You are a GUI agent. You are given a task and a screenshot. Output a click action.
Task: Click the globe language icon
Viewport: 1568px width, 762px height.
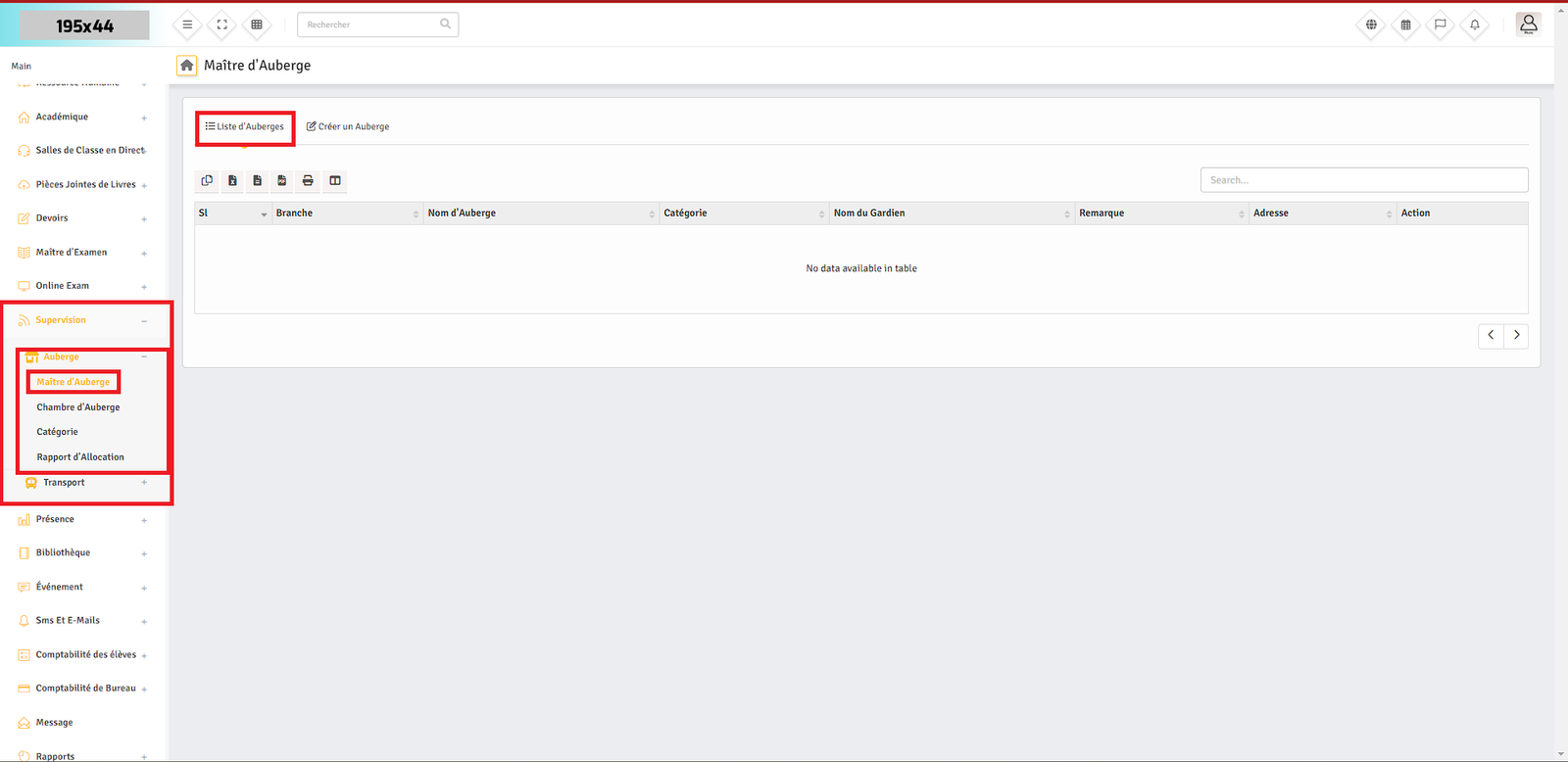click(1371, 24)
